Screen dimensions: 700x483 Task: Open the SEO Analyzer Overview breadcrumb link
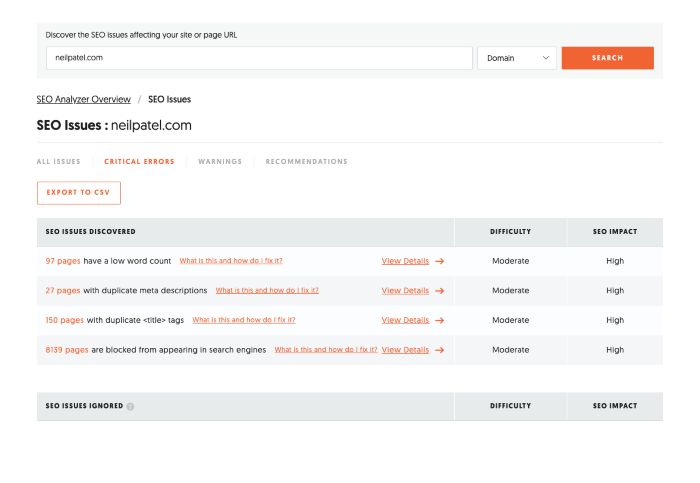(83, 100)
